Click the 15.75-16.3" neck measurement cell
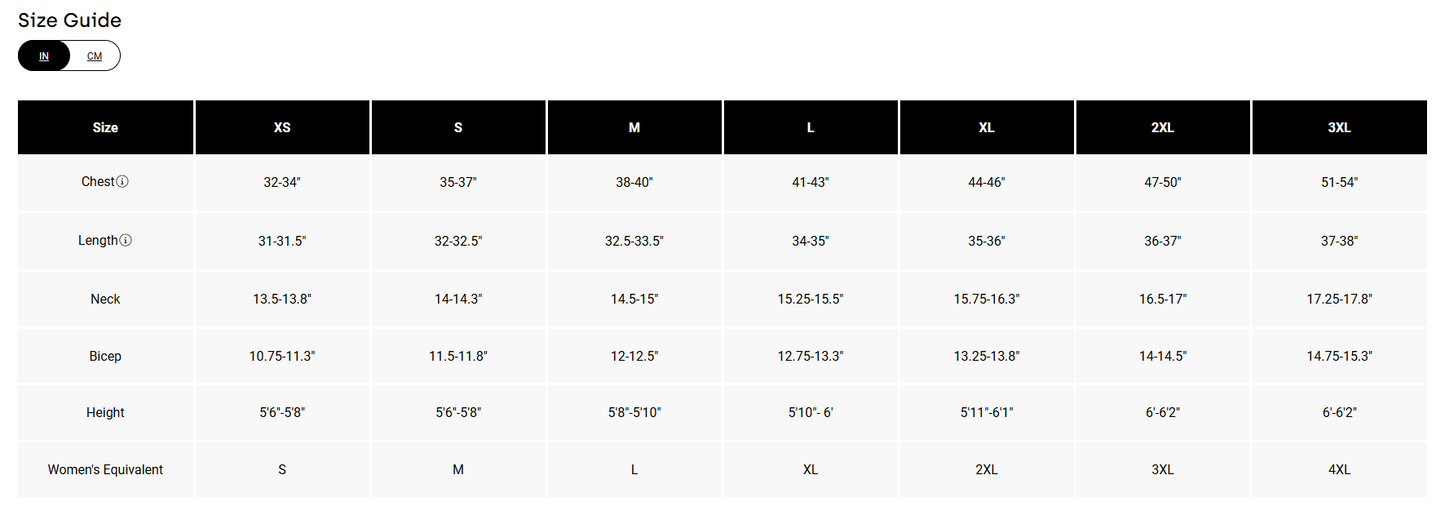Viewport: 1445px width, 515px height. [986, 299]
